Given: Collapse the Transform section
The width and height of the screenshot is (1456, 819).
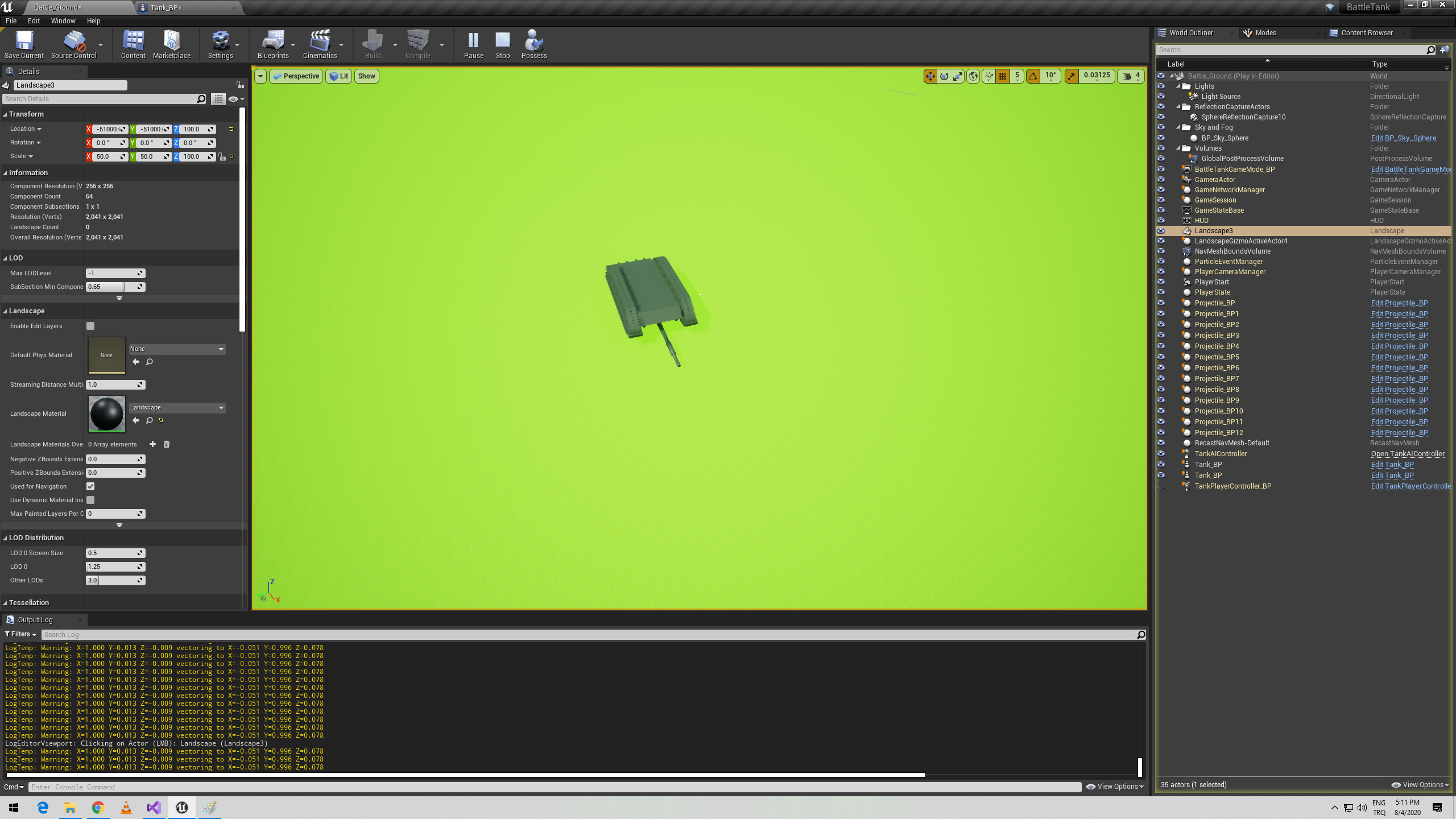Looking at the screenshot, I should 26,114.
